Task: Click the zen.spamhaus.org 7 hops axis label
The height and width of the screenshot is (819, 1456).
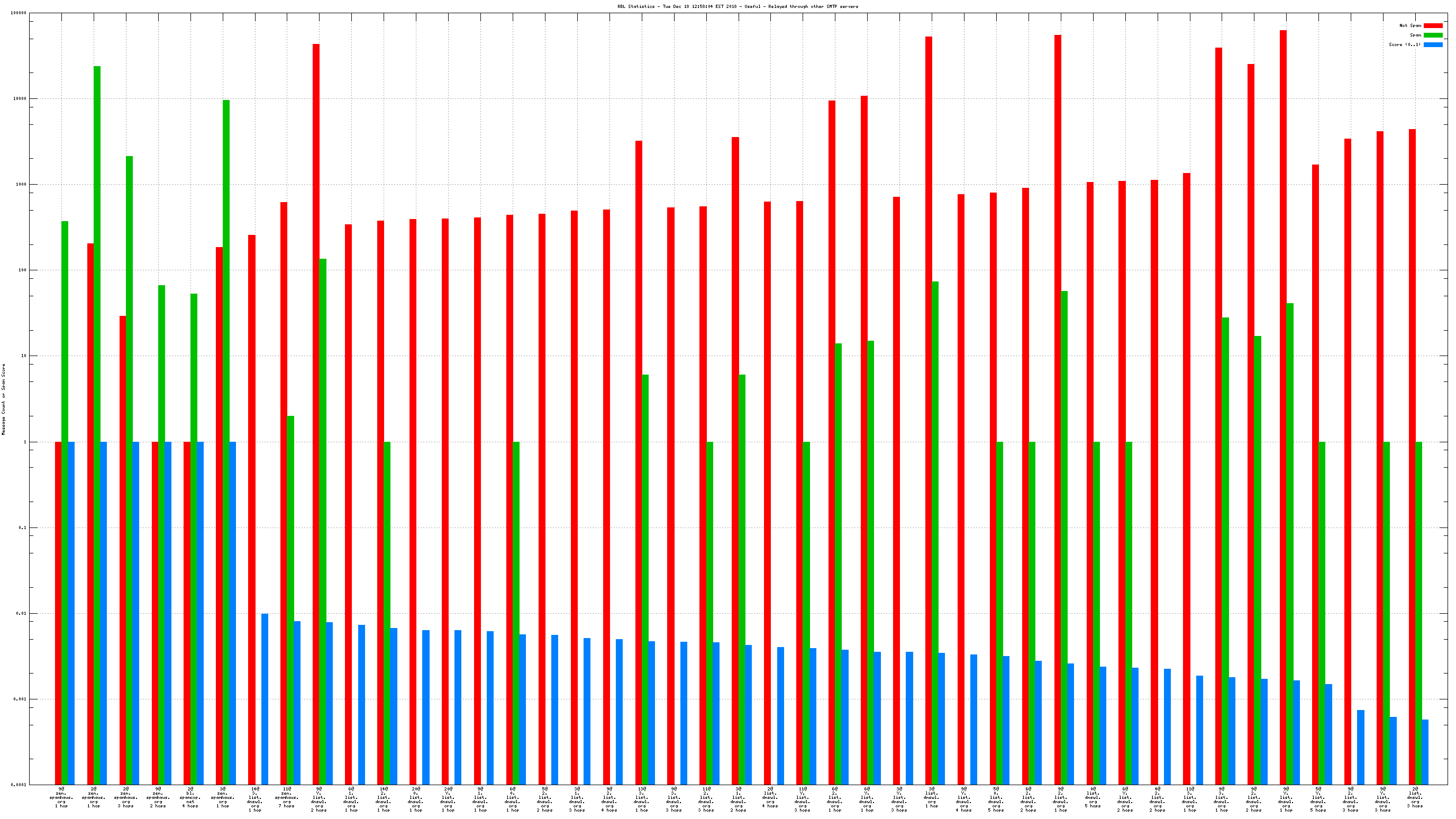Action: click(x=287, y=797)
